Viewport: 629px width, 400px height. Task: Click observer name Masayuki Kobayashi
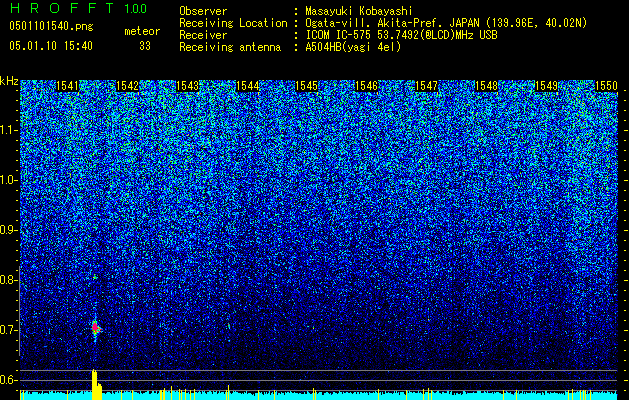[x=359, y=11]
